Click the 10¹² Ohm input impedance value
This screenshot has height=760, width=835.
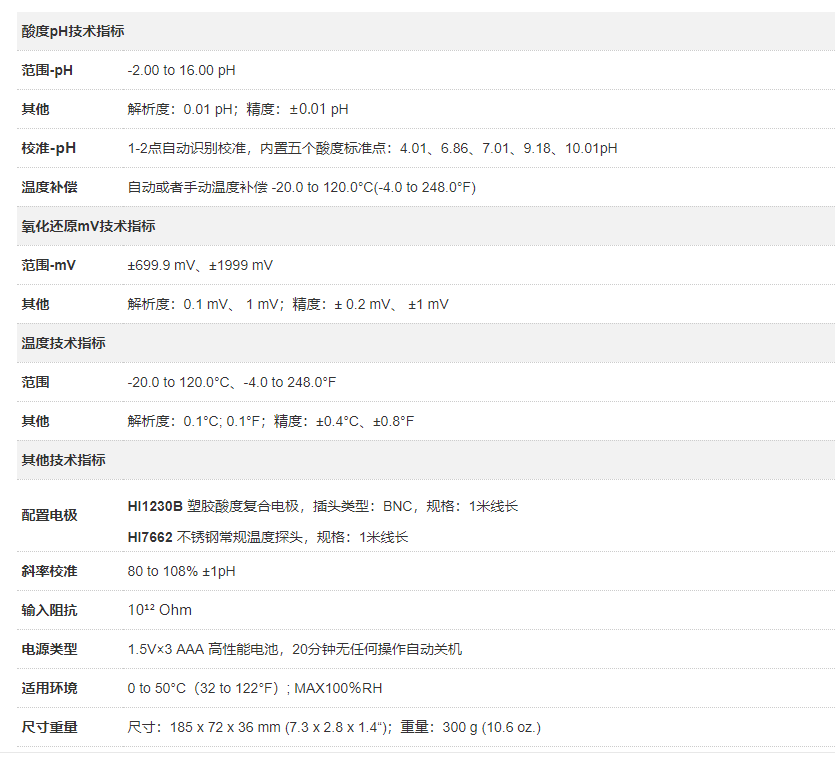click(159, 610)
